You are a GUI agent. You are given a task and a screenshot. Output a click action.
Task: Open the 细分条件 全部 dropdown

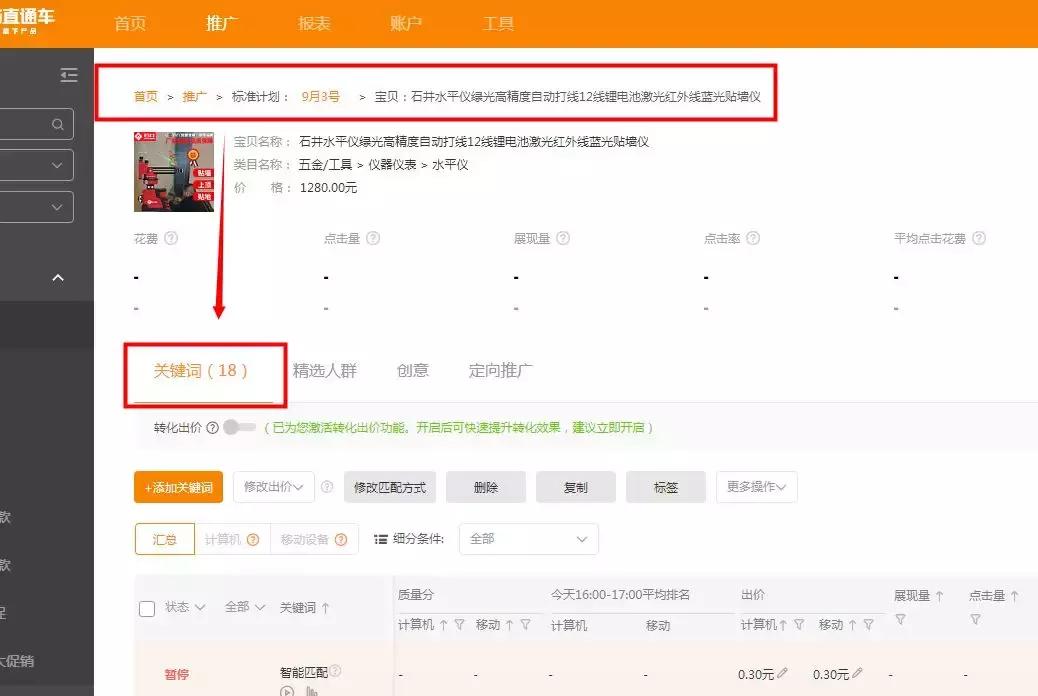coord(528,539)
